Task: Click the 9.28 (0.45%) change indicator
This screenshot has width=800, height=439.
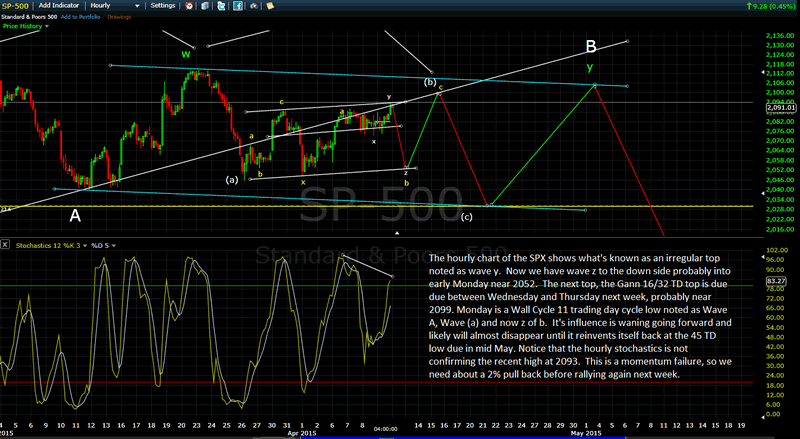Action: 770,6
